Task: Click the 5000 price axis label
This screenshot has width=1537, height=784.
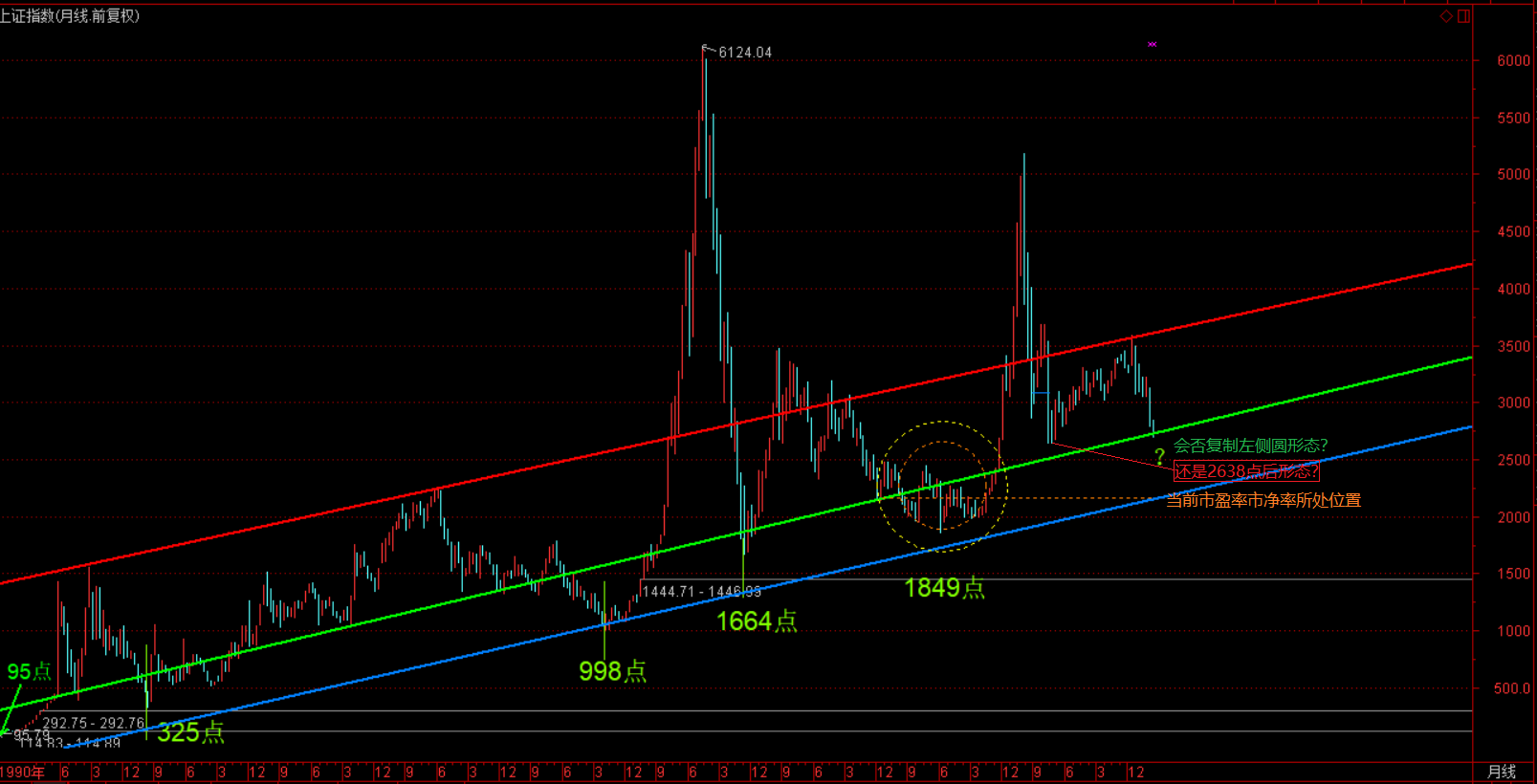Action: 1514,174
